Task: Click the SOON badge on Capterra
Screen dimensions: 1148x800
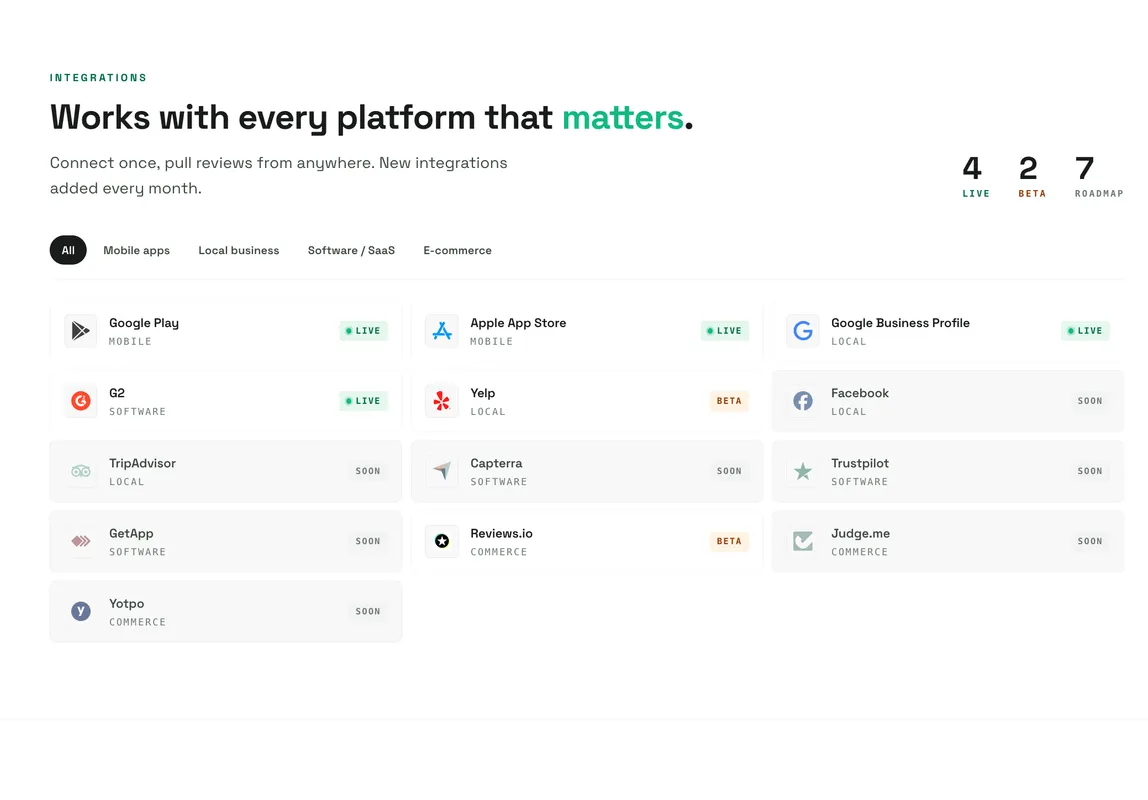Action: pyautogui.click(x=729, y=471)
